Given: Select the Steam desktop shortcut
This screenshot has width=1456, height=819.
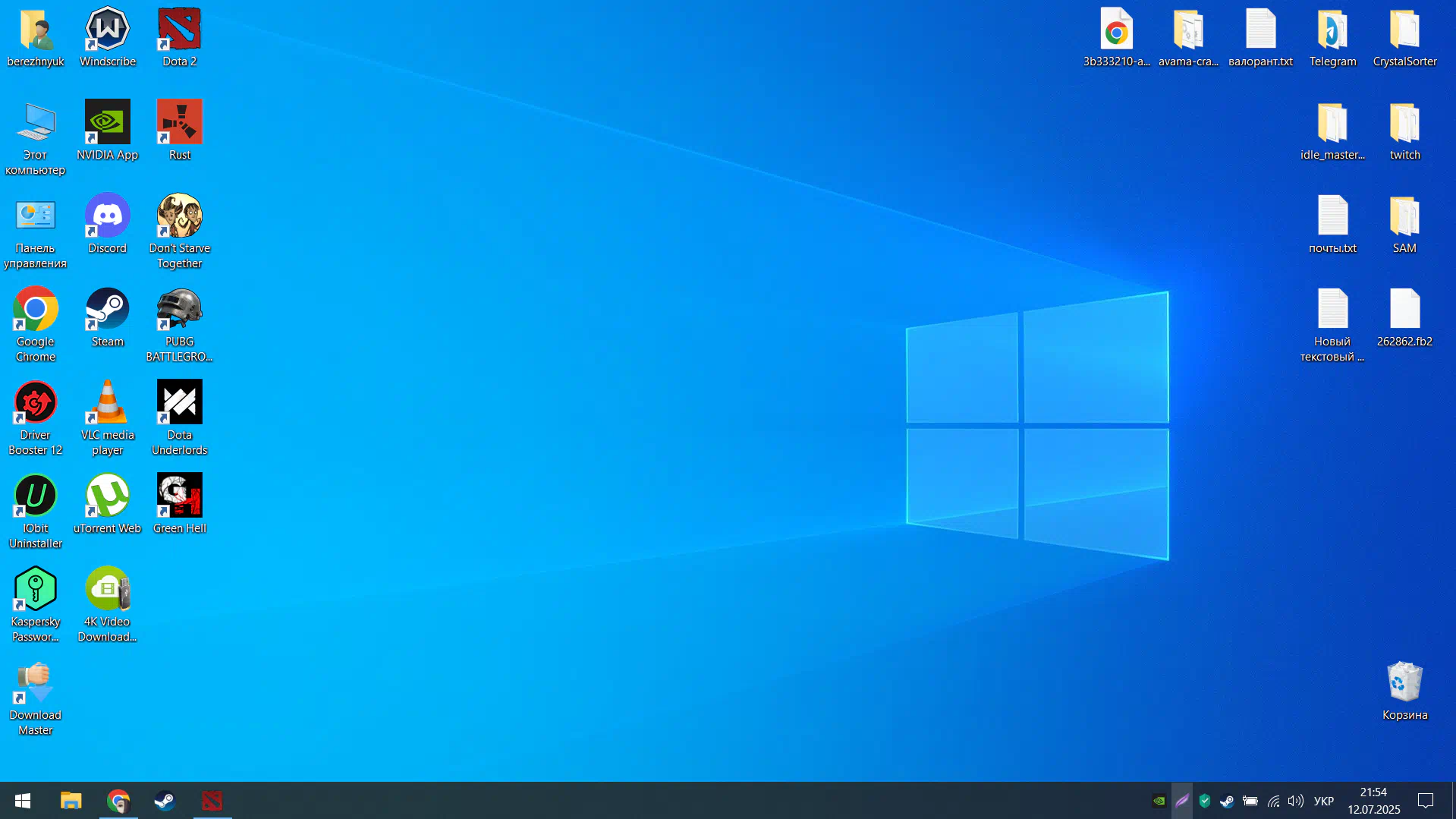Looking at the screenshot, I should coord(107,317).
